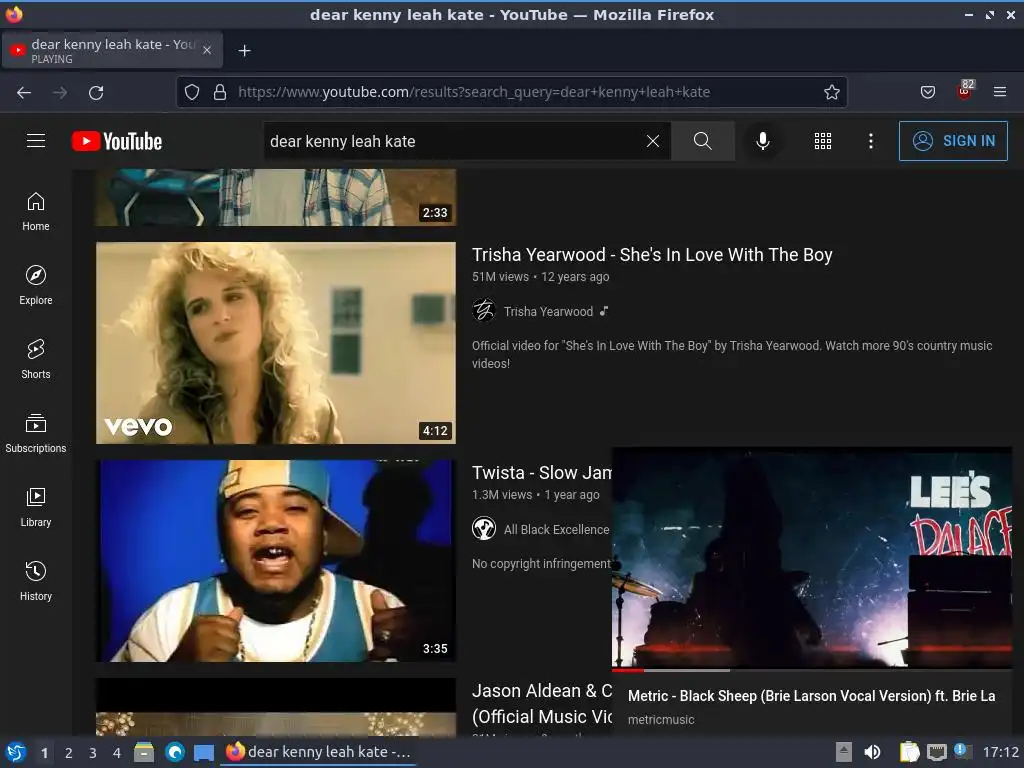Close the dear kenny leah kate tab
Viewport: 1024px width, 768px height.
[207, 50]
